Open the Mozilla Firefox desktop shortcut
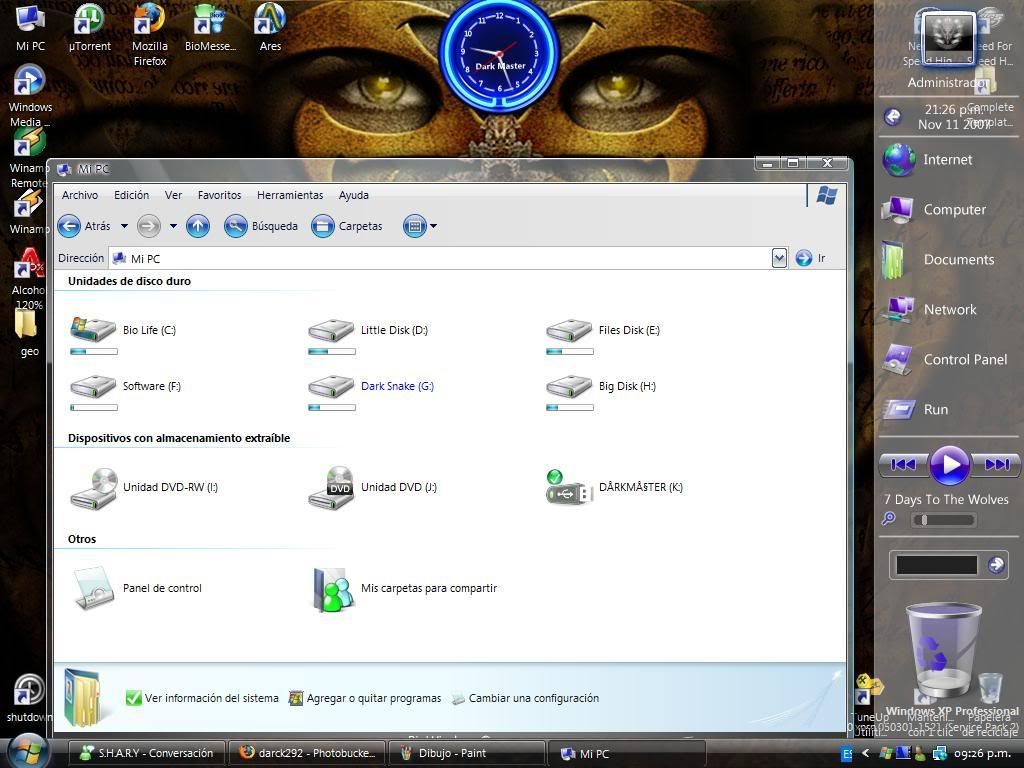This screenshot has height=768, width=1024. coord(150,35)
